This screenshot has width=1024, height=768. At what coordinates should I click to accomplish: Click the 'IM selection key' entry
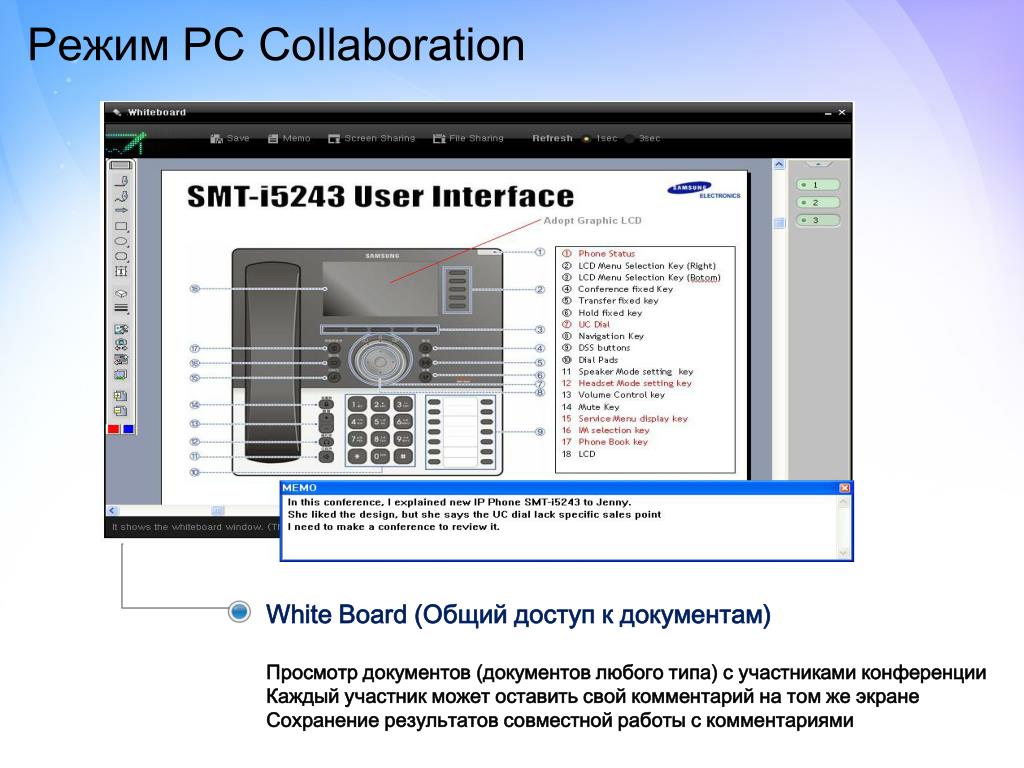coord(613,430)
